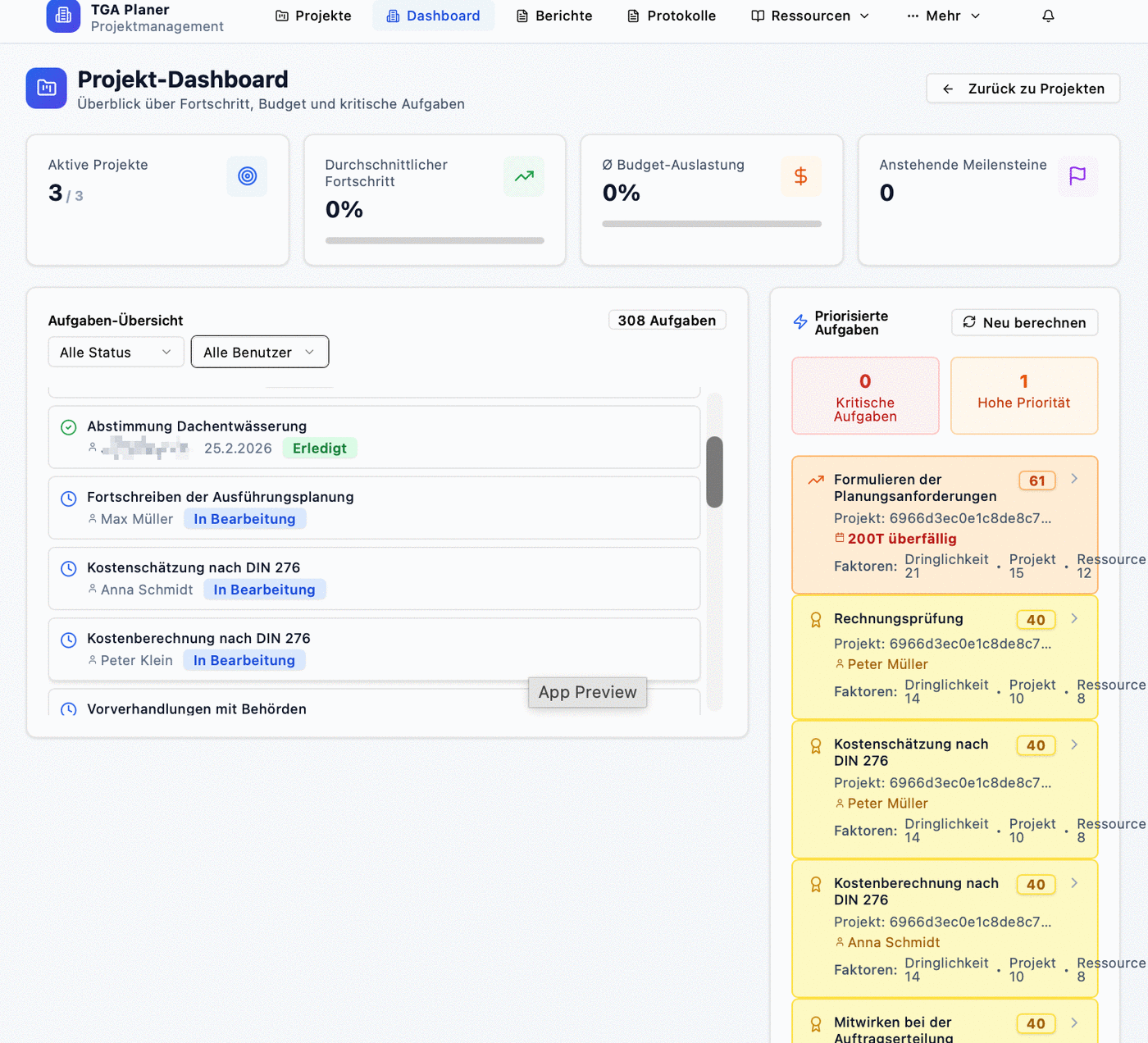The image size is (1148, 1043).
Task: Click score badge 40 on Rechnungsprüfung card
Action: (1036, 620)
